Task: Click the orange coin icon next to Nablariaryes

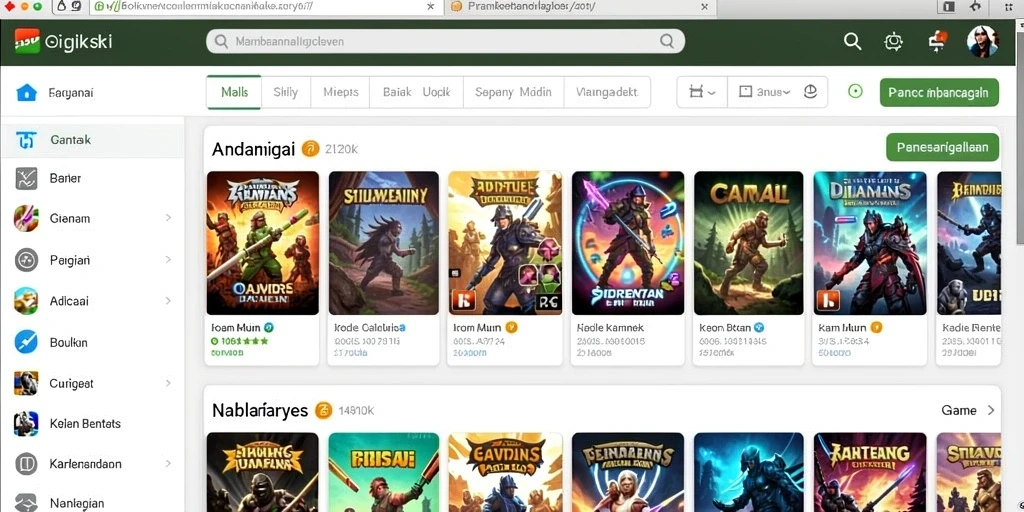Action: 323,410
